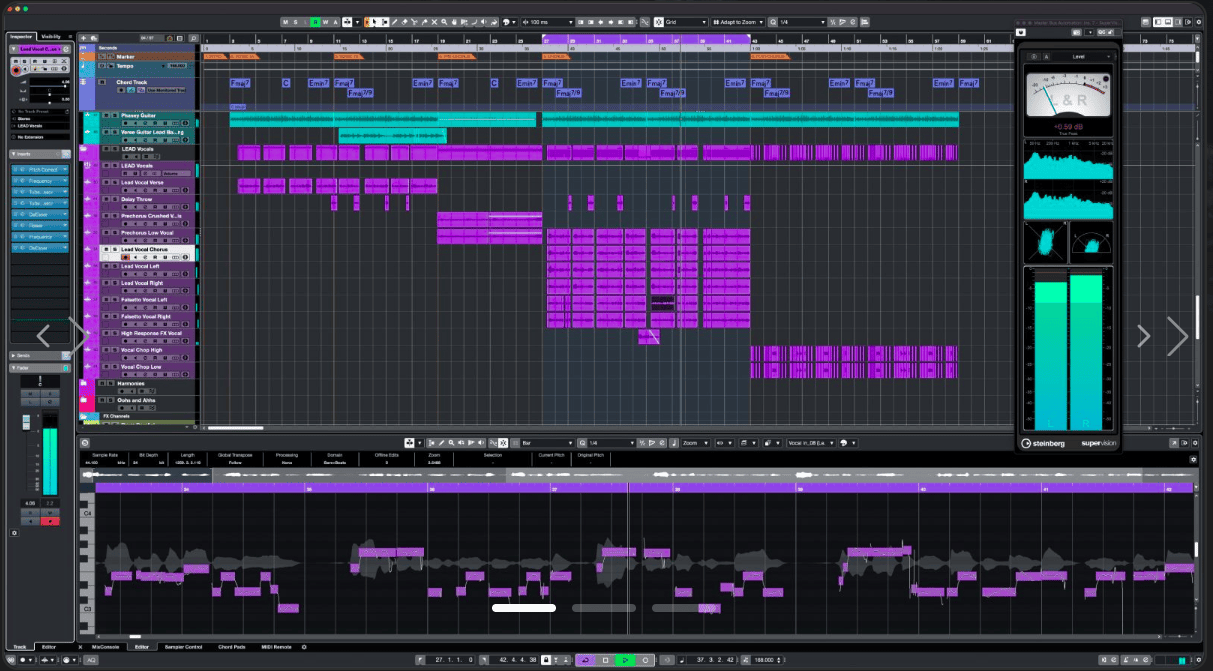Select the Object Selection arrow tool
1213x671 pixels.
click(375, 21)
